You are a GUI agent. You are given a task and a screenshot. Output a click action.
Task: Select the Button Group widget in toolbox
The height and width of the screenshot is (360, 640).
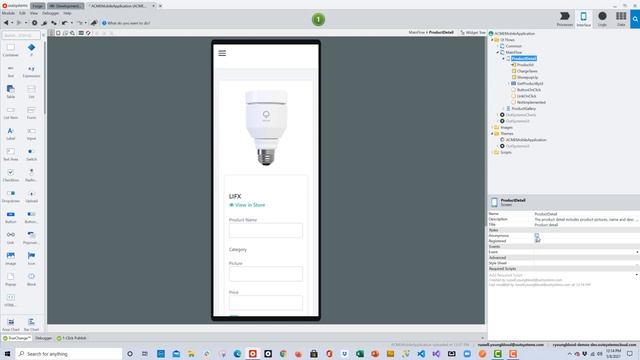[x=31, y=217]
